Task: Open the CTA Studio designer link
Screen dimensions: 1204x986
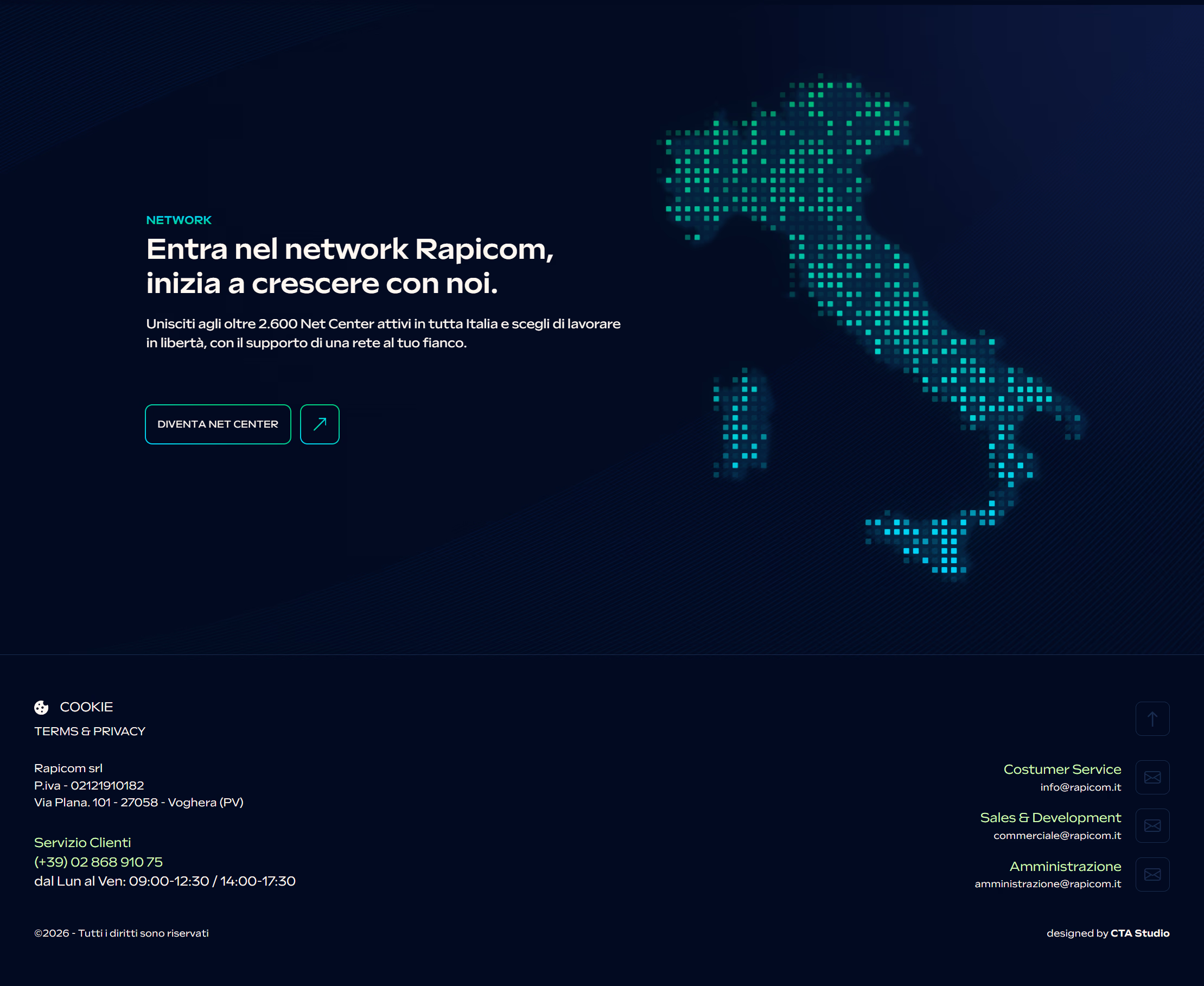Action: click(x=1140, y=933)
